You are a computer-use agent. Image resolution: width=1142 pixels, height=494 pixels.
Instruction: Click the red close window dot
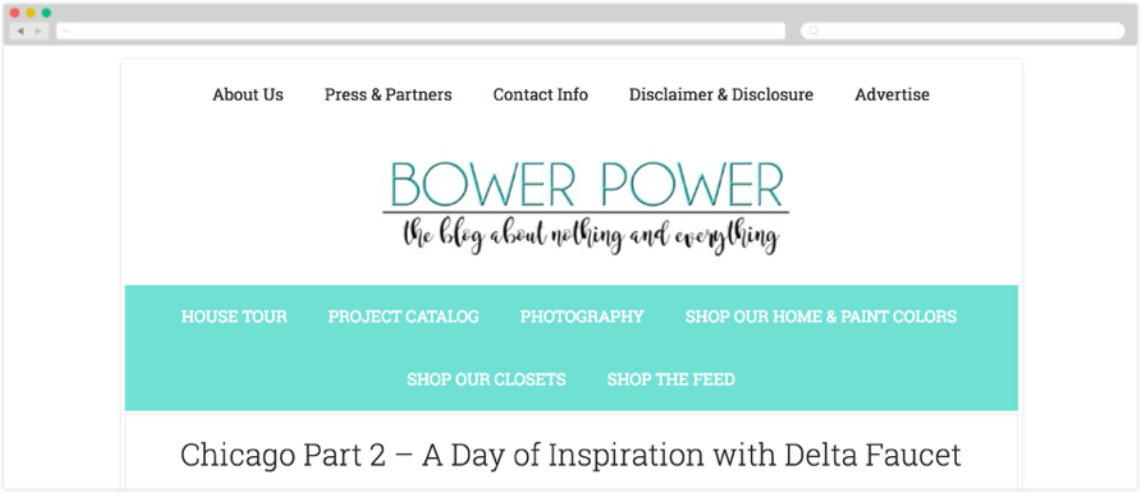point(15,13)
